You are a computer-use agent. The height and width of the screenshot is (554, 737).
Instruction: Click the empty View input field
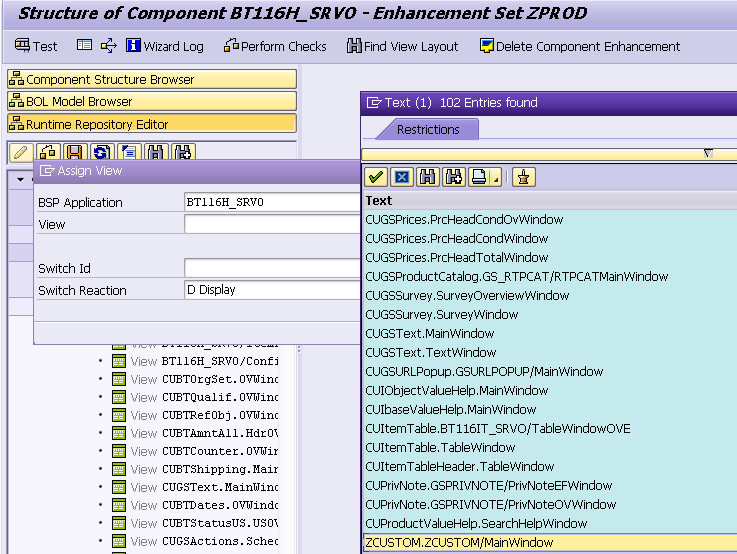tap(273, 224)
